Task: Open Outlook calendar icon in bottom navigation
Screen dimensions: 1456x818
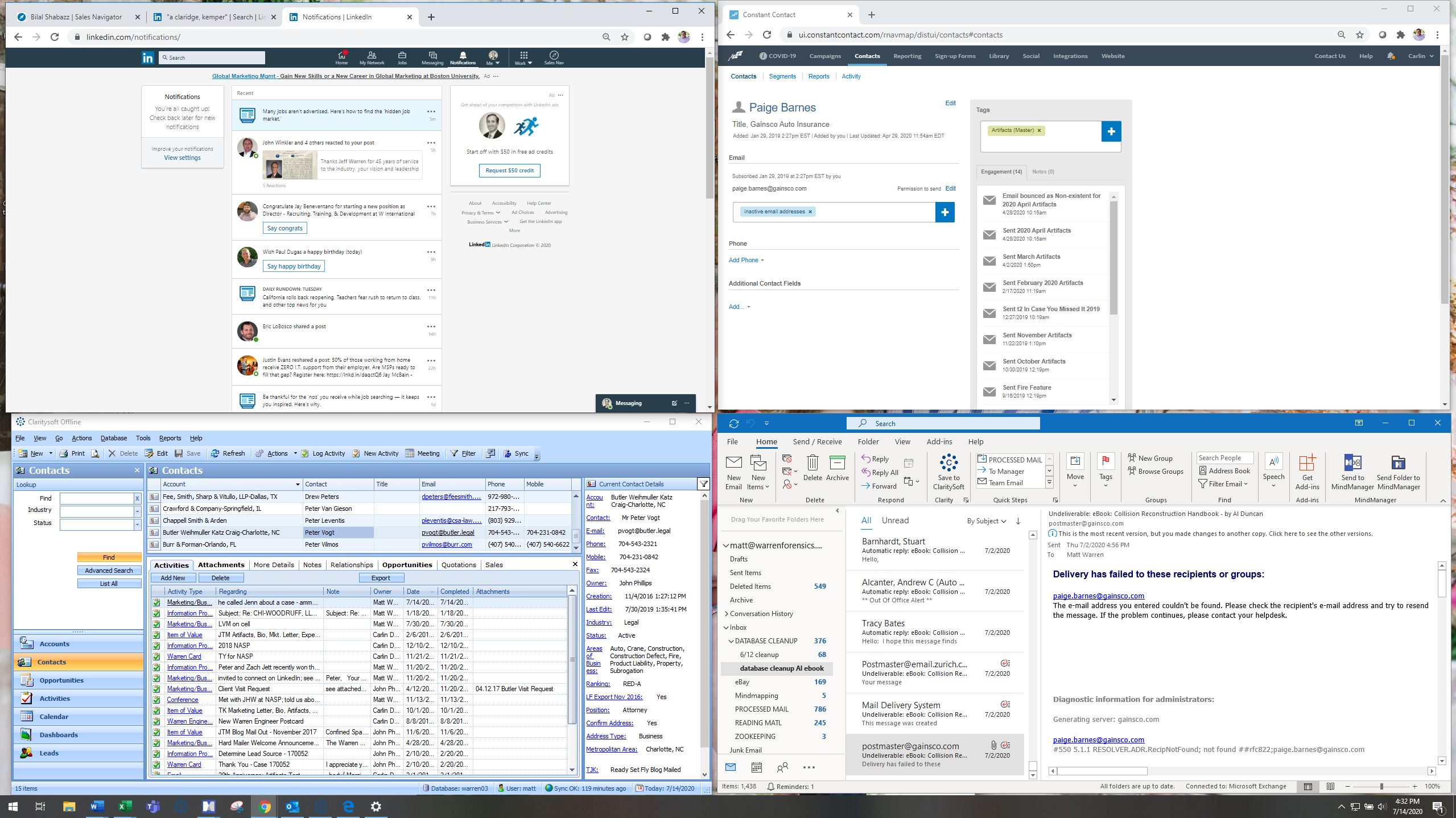Action: 756,767
